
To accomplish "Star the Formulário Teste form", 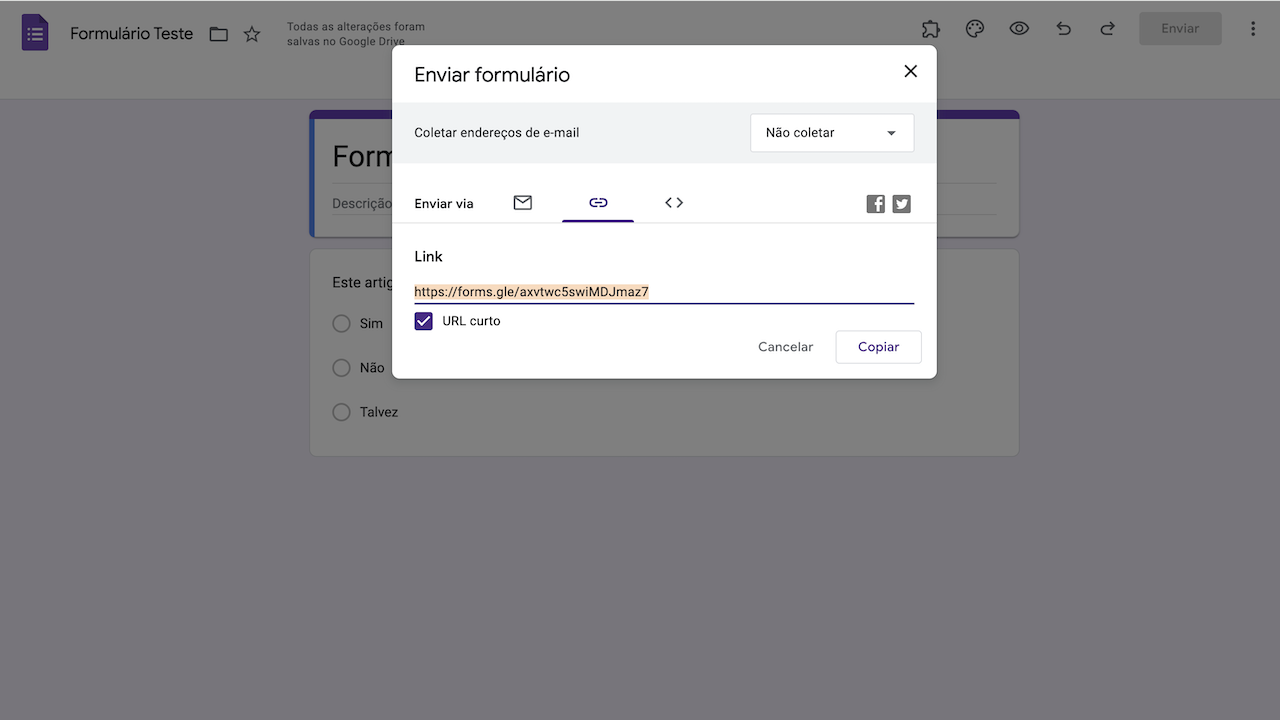I will pos(252,34).
